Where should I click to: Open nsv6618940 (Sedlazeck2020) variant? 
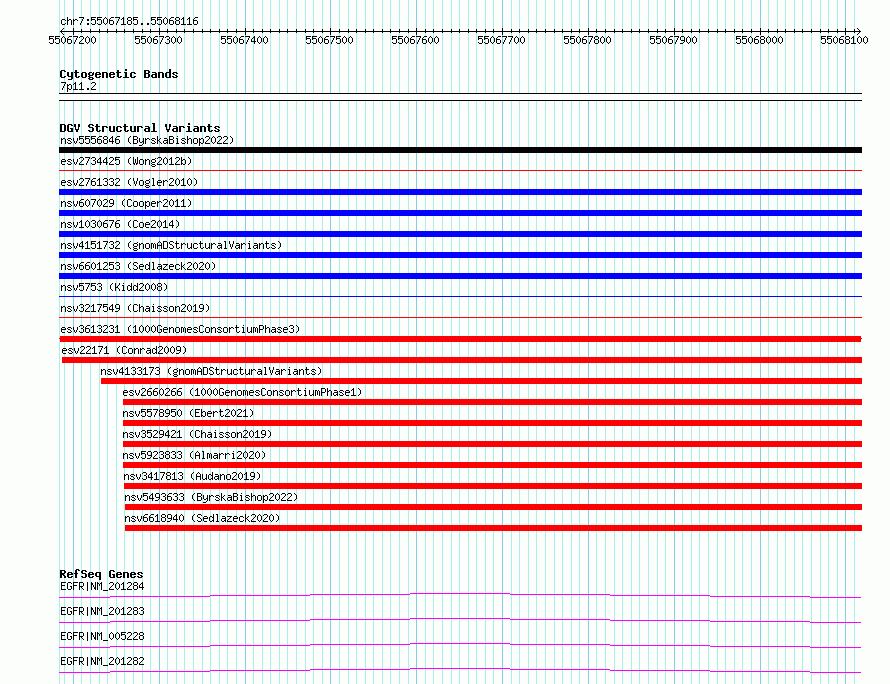click(x=202, y=518)
